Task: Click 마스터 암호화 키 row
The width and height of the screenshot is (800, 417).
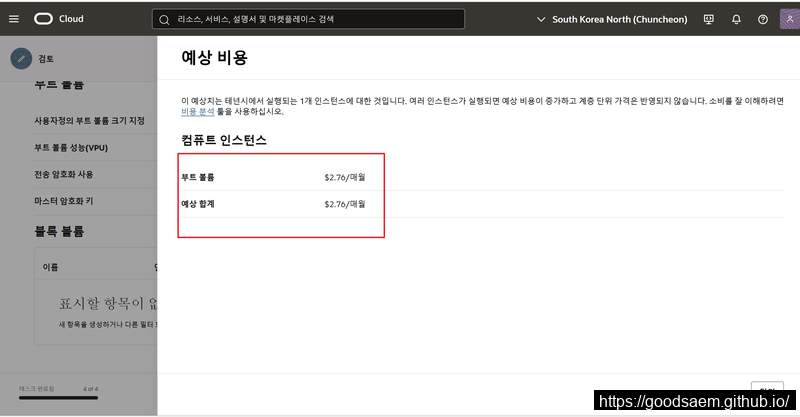Action: (x=64, y=201)
